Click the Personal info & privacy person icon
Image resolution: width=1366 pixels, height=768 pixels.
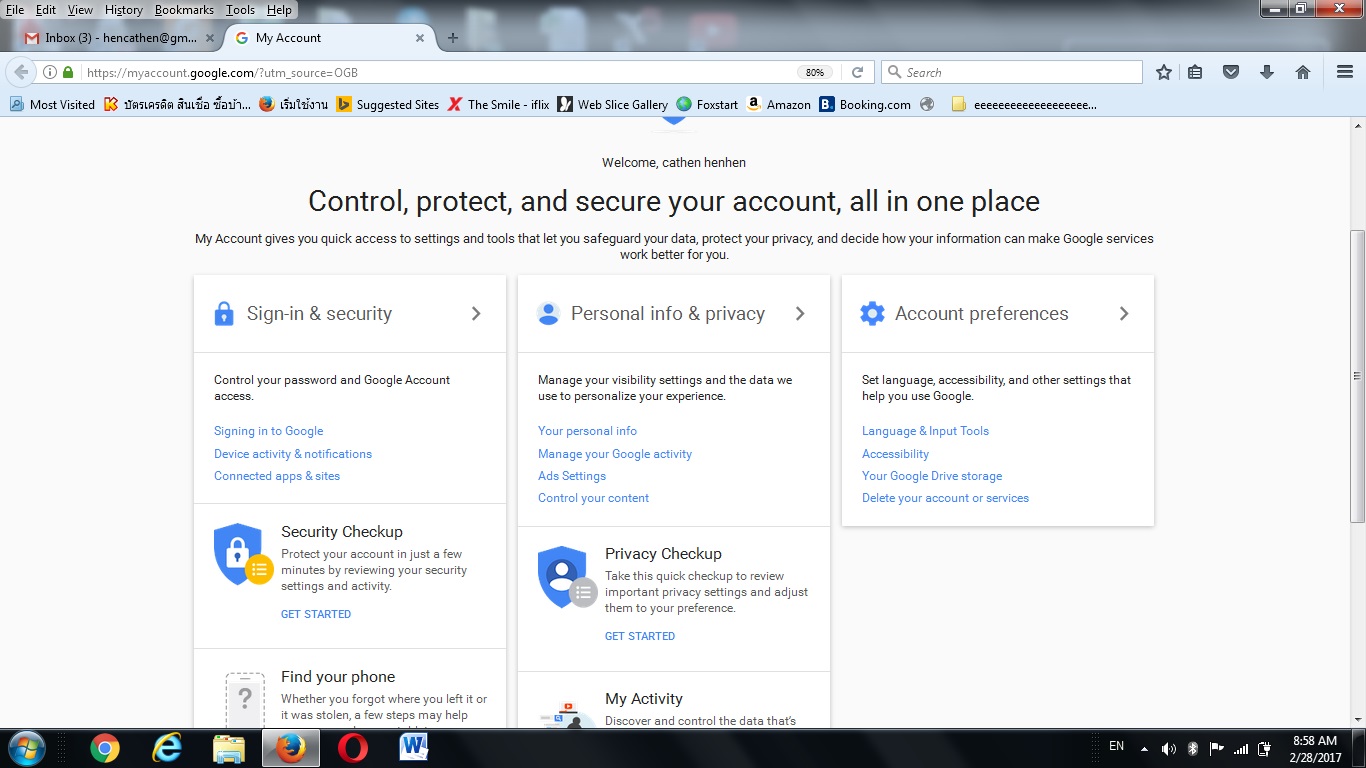pyautogui.click(x=548, y=314)
